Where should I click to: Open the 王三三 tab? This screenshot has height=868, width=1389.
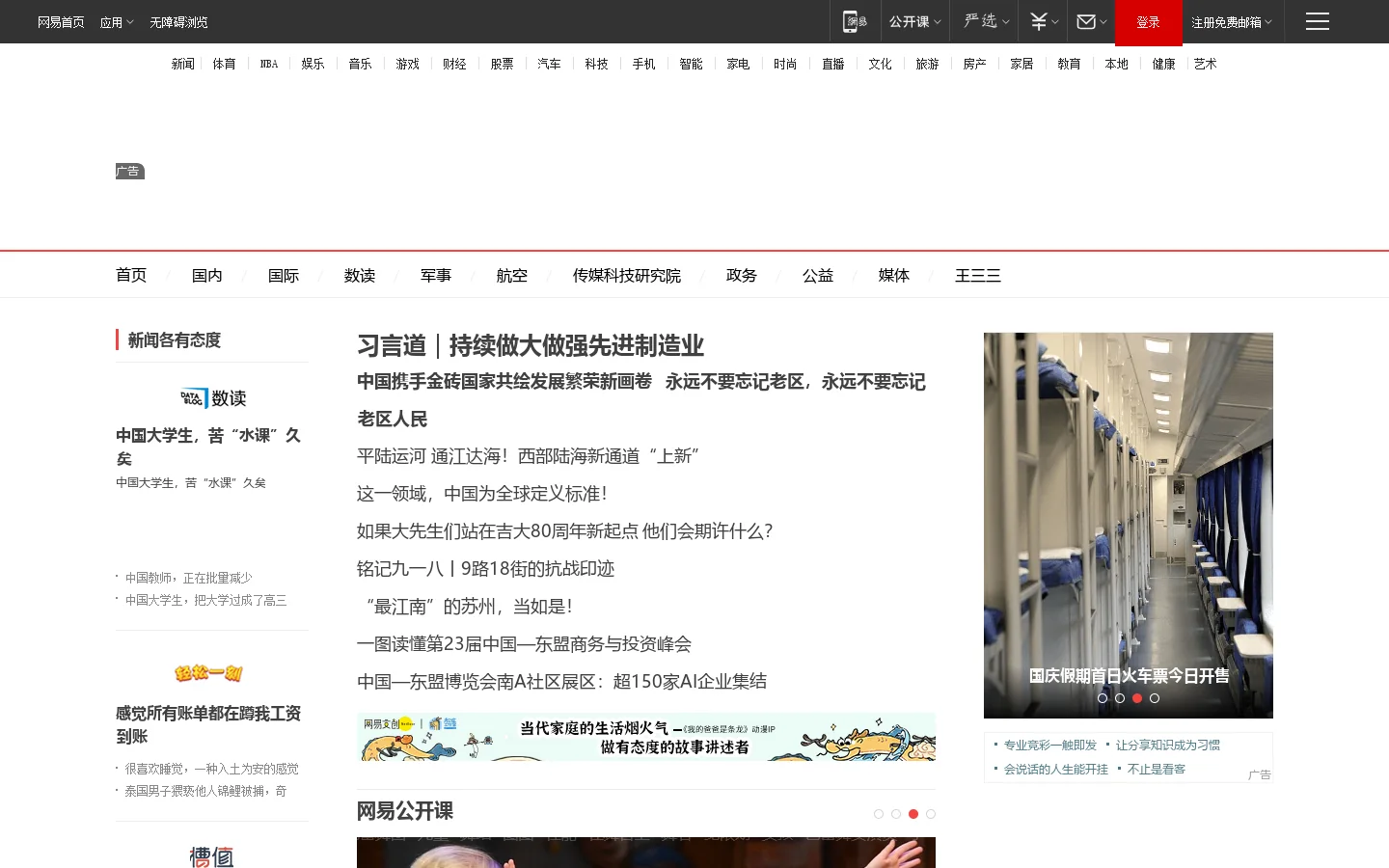click(x=978, y=275)
